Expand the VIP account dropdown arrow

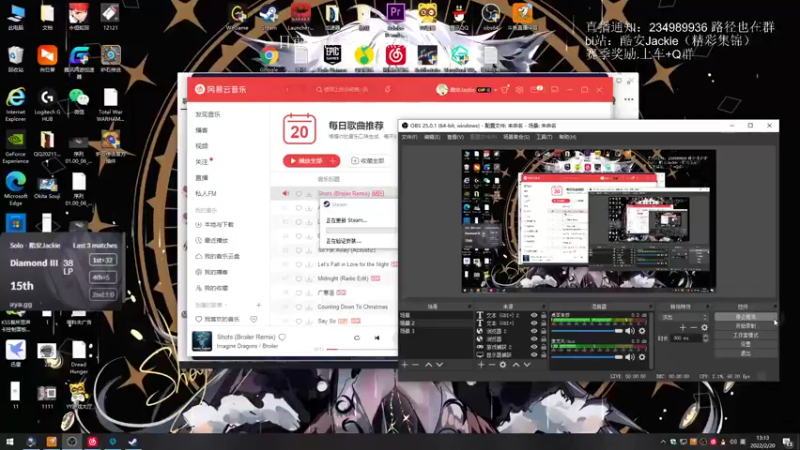495,90
